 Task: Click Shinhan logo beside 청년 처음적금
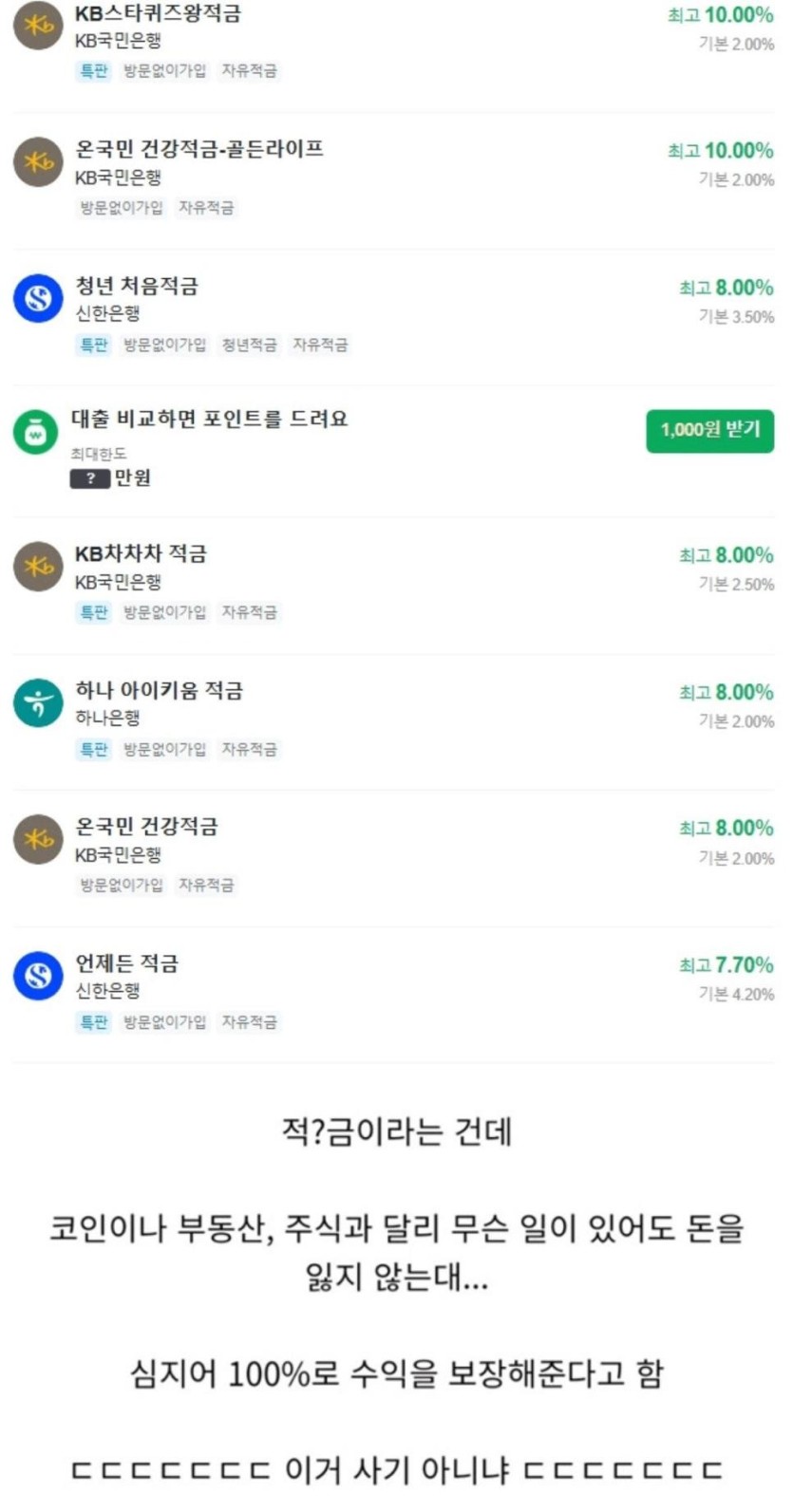tap(38, 299)
